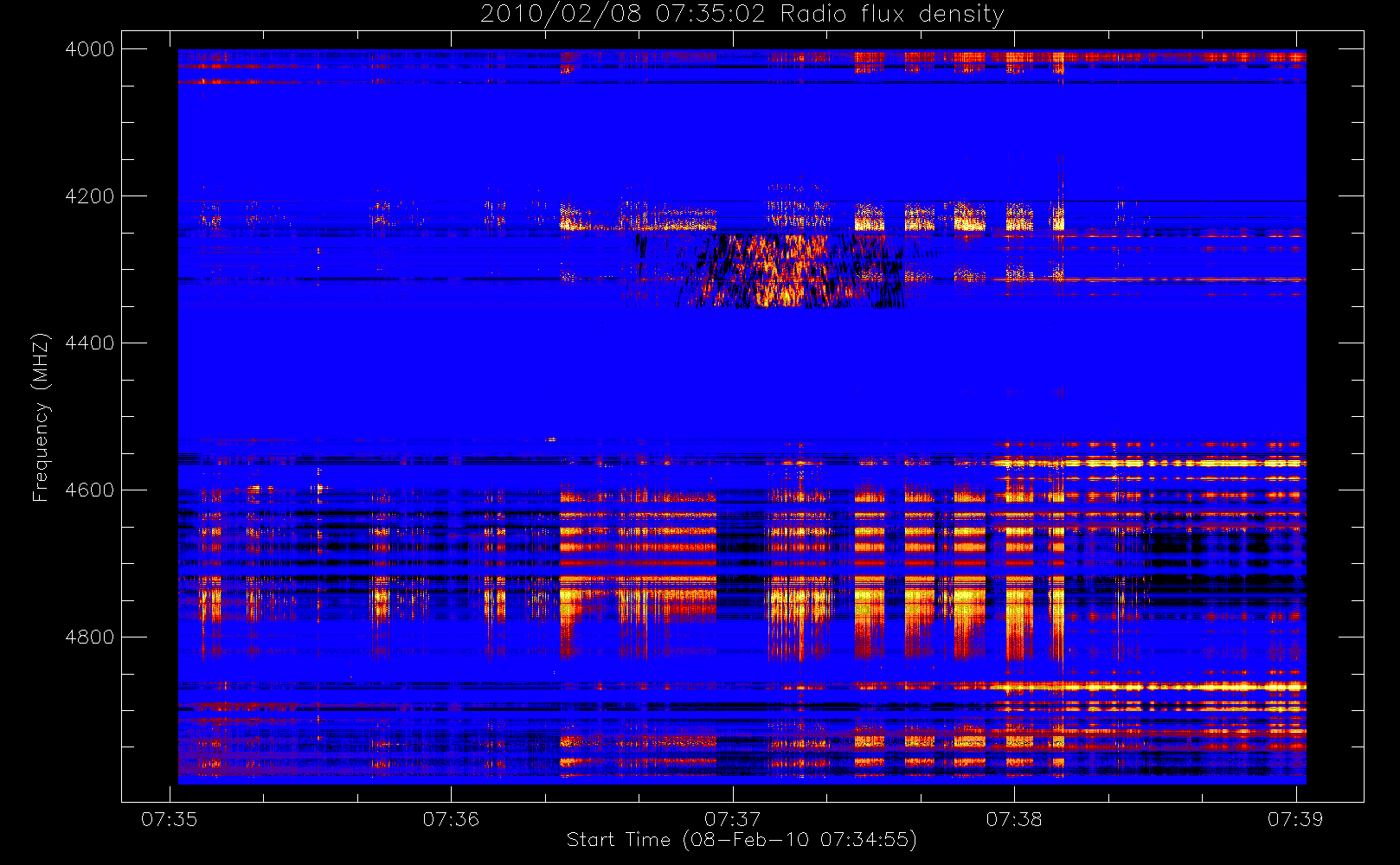Click the 4200 frequency tick label
1400x865 pixels.
(90, 196)
